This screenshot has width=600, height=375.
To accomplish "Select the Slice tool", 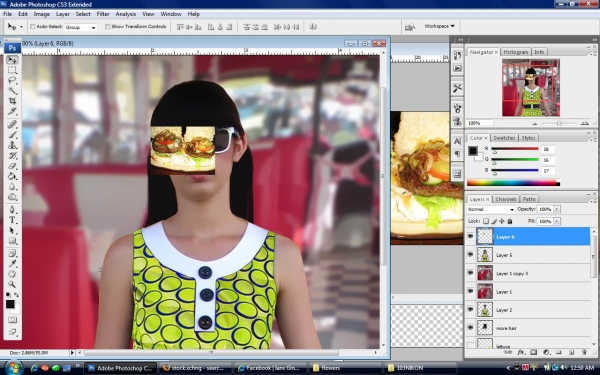I will pyautogui.click(x=12, y=111).
